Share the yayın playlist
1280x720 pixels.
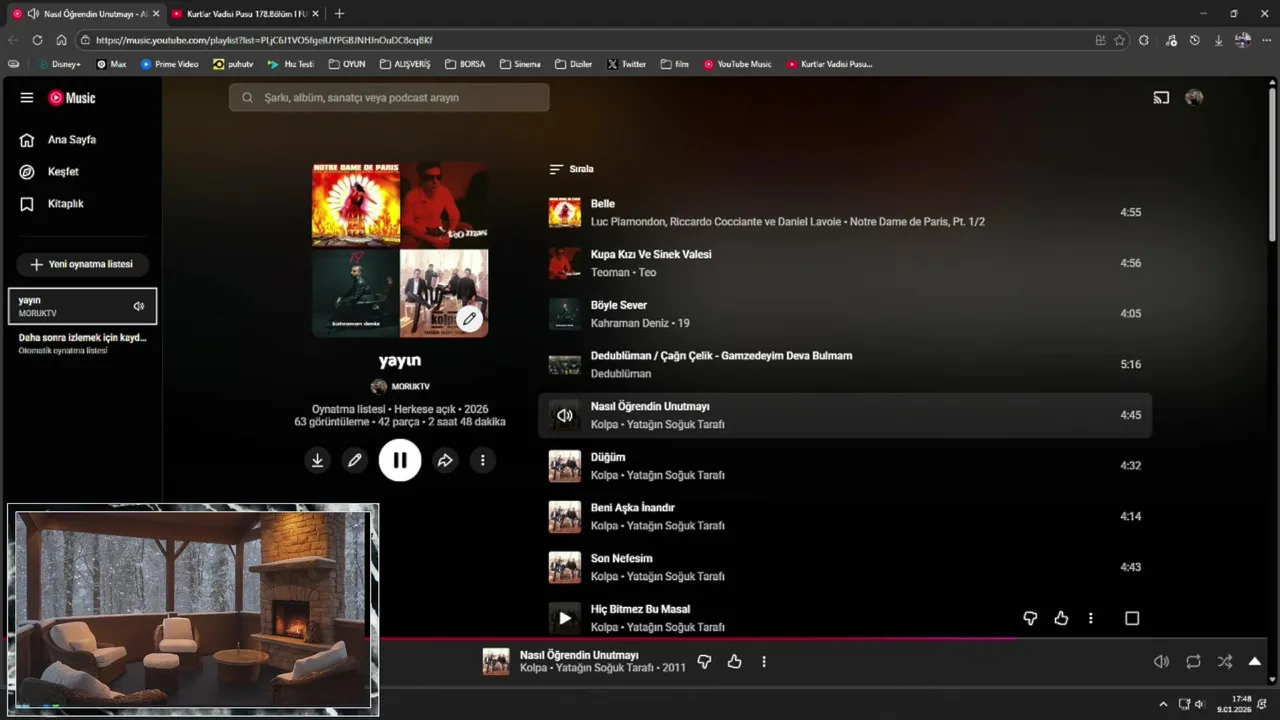[445, 460]
